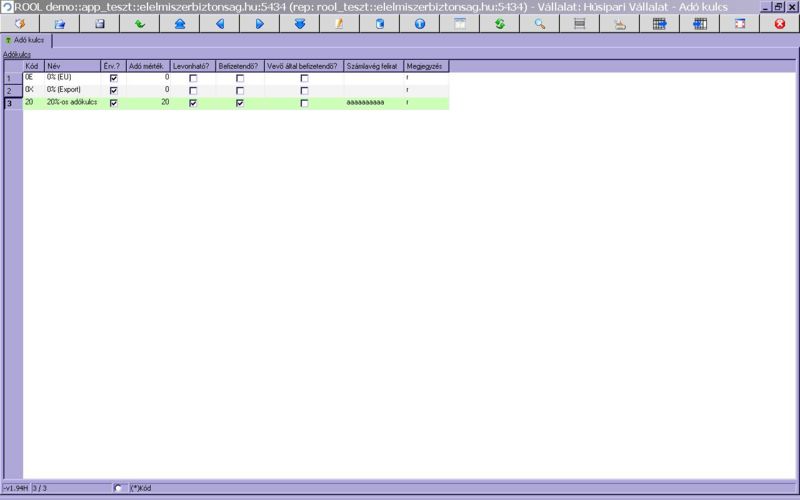Click the green undo arrow icon
Image resolution: width=800 pixels, height=500 pixels.
coord(139,23)
